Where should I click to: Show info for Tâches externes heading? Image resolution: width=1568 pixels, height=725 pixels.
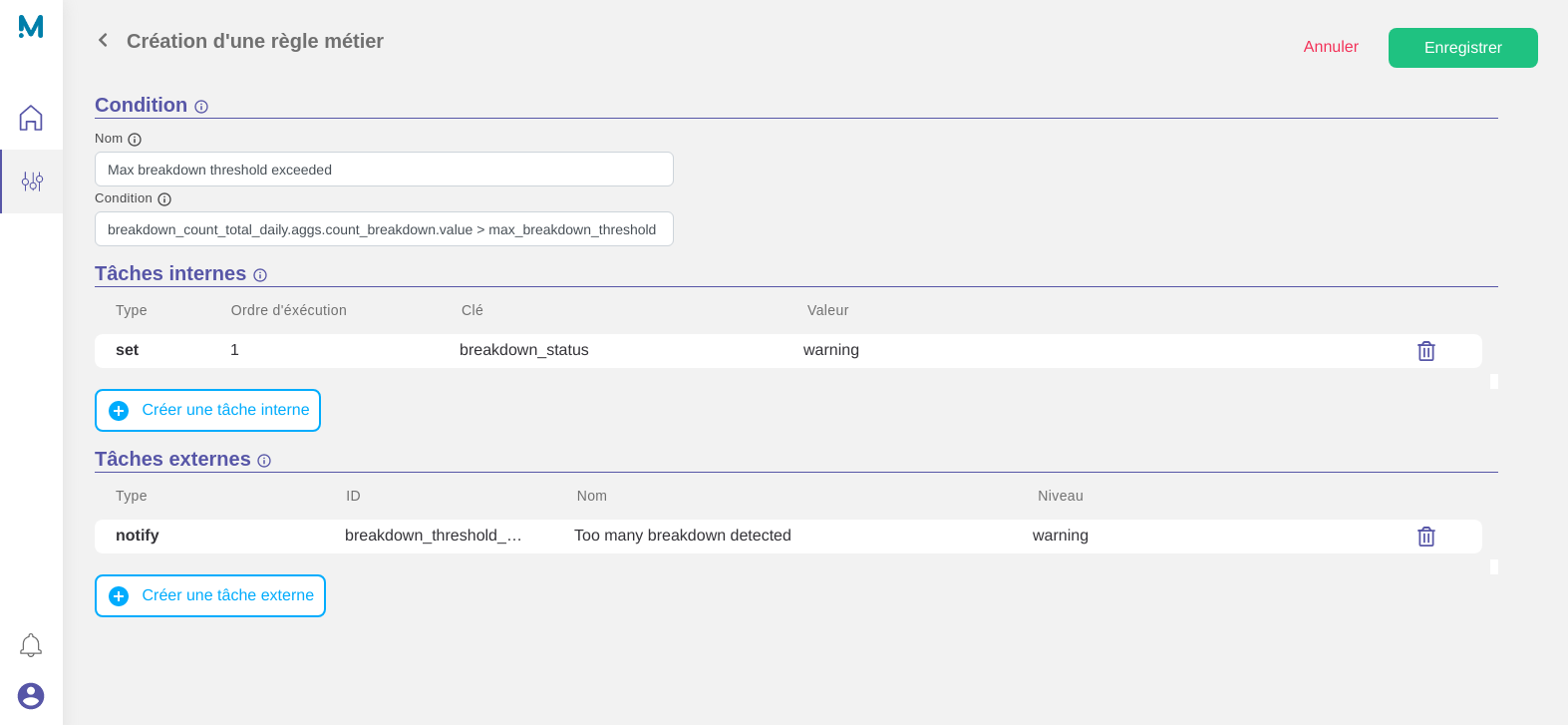click(264, 461)
